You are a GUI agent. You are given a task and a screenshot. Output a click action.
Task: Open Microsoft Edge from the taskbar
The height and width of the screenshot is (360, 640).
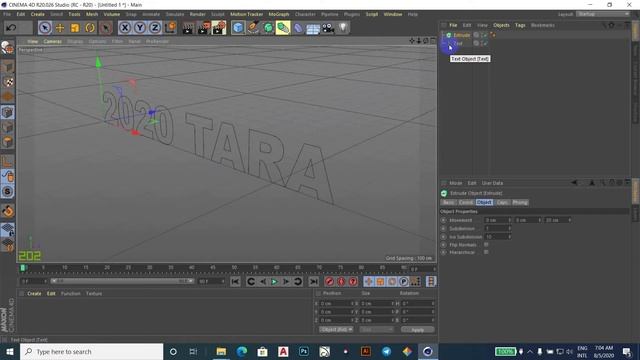[242, 351]
